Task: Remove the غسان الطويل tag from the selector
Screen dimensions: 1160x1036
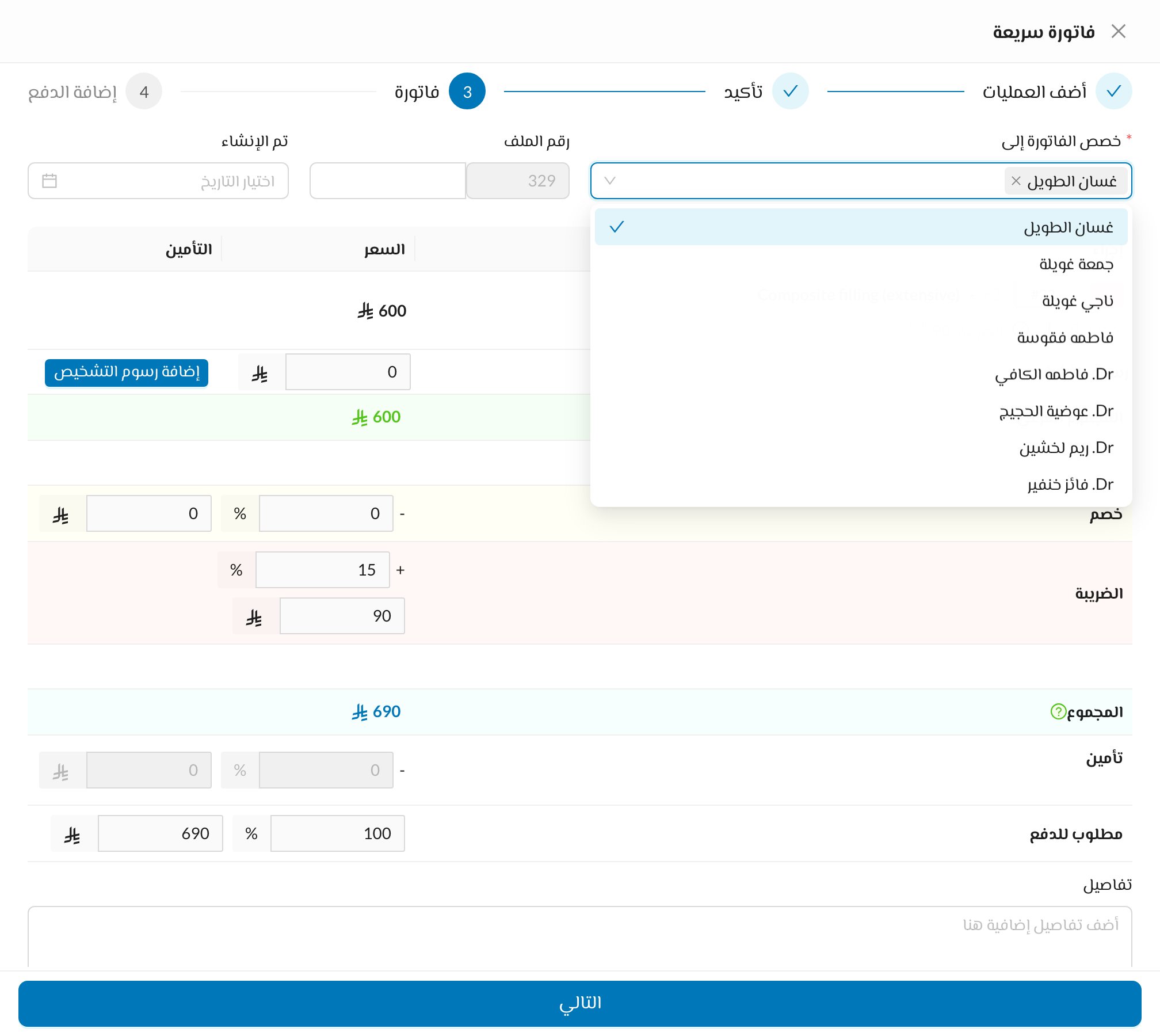Action: (1016, 181)
